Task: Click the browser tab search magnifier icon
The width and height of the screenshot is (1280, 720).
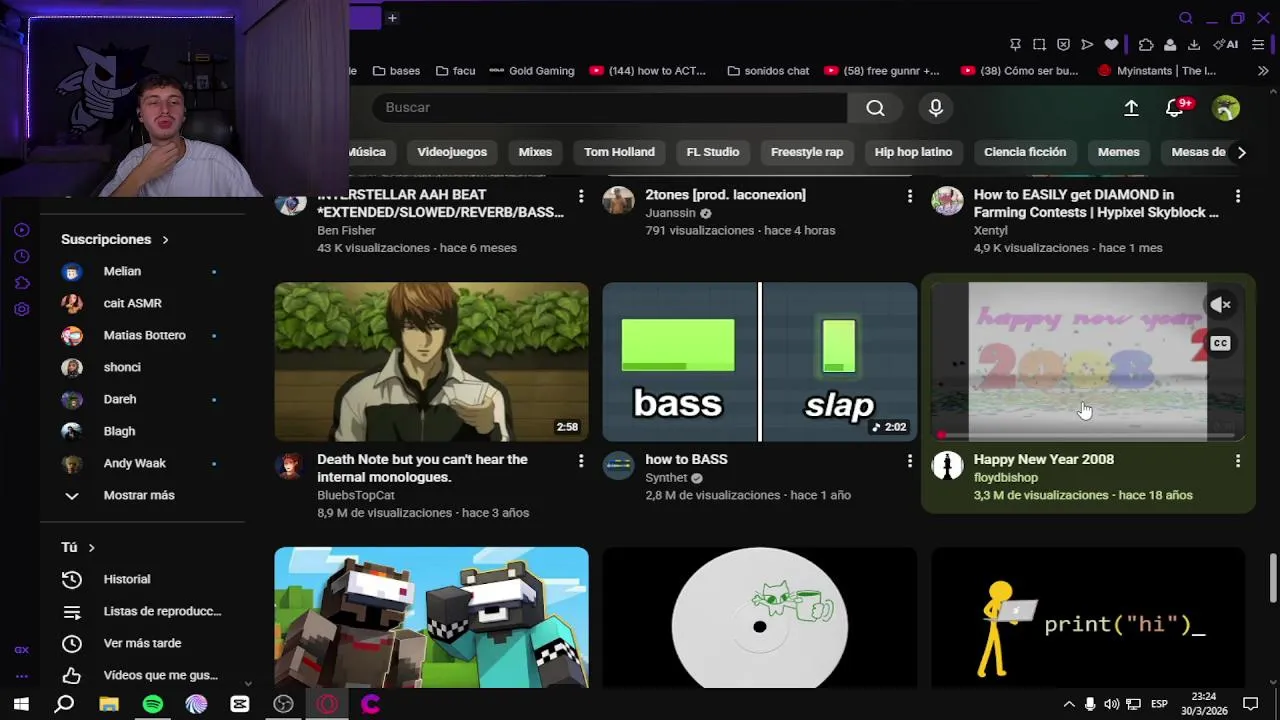Action: pyautogui.click(x=1186, y=18)
